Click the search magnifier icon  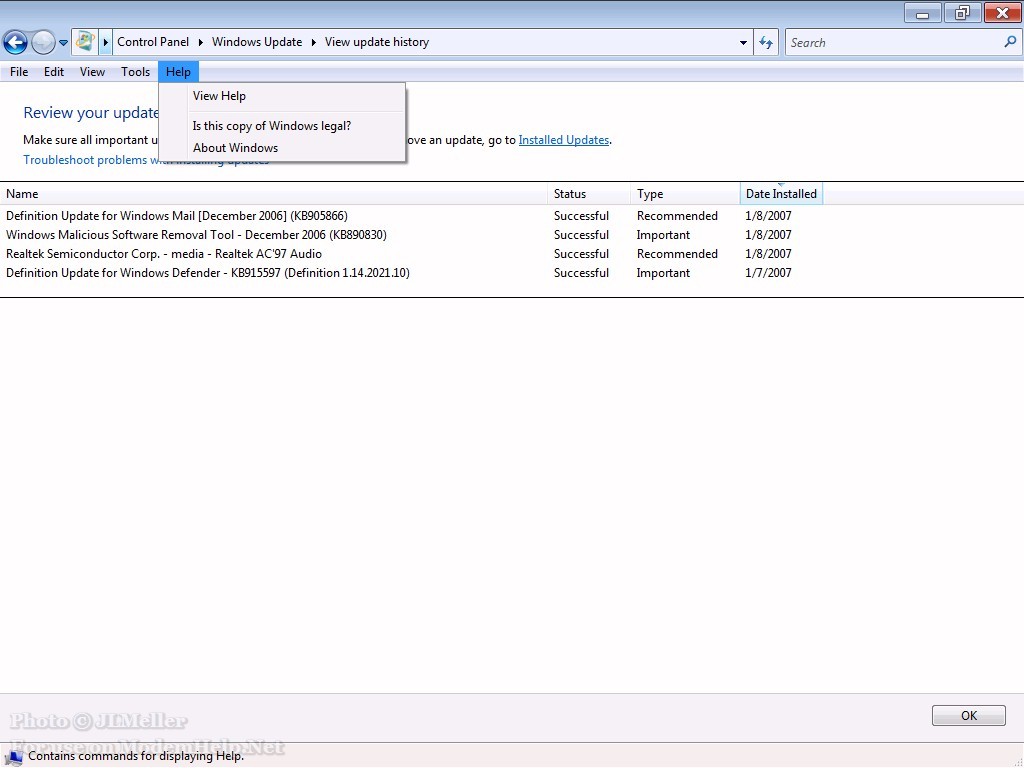click(1009, 42)
